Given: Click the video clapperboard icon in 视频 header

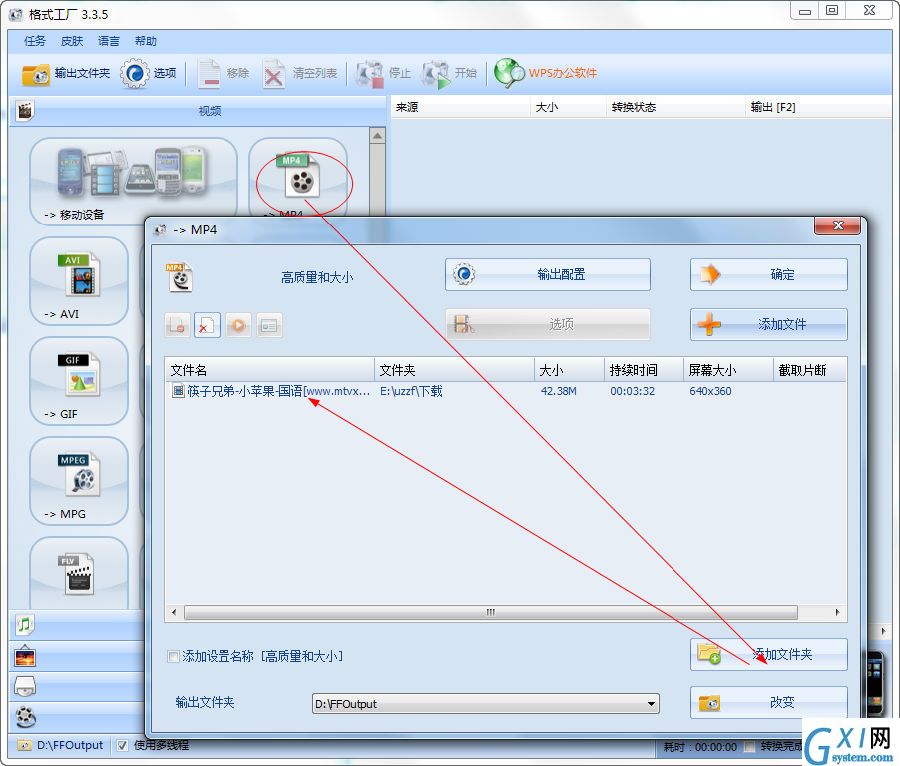Looking at the screenshot, I should click(24, 110).
